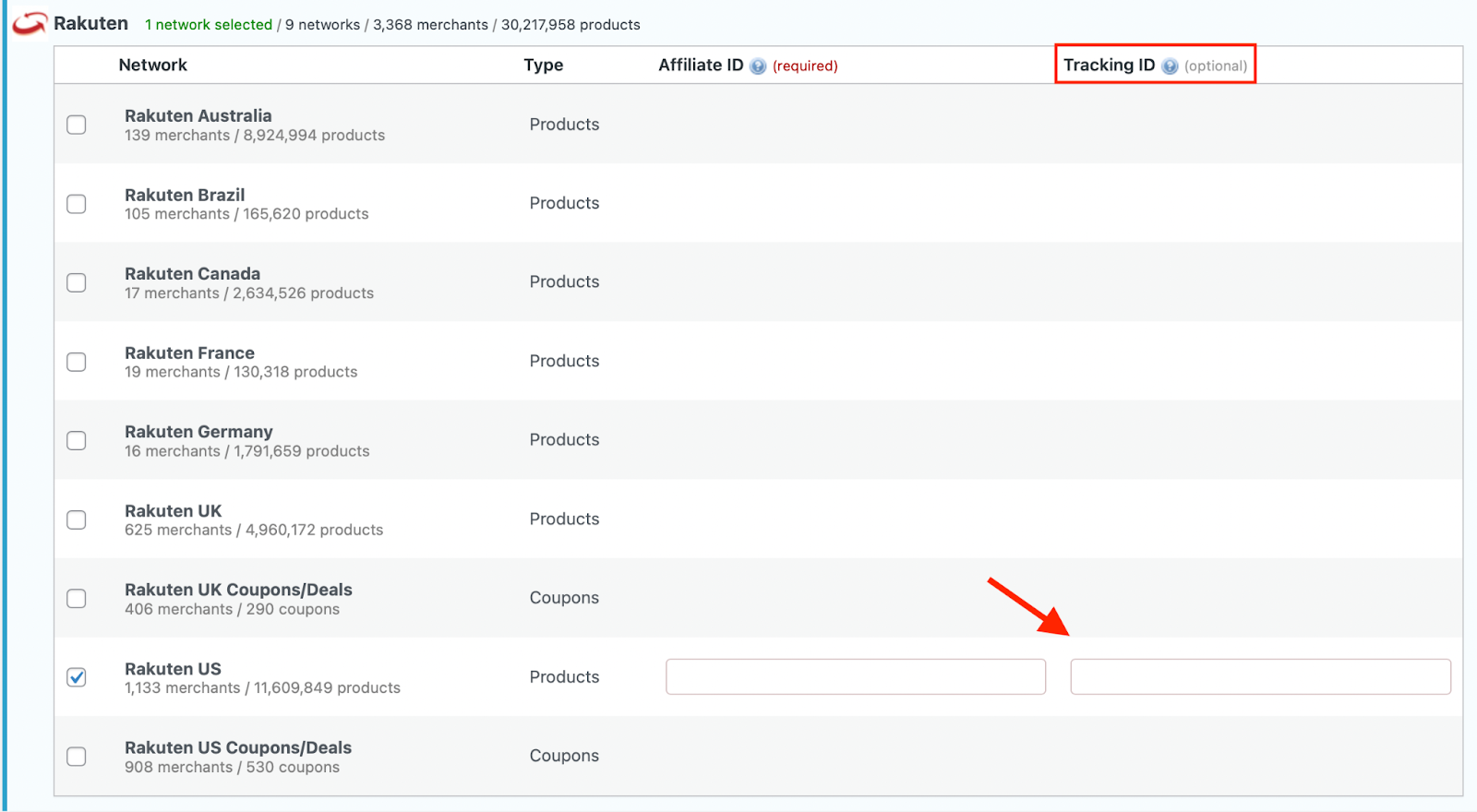
Task: Enable the Rakuten Germany checkbox
Action: click(77, 440)
